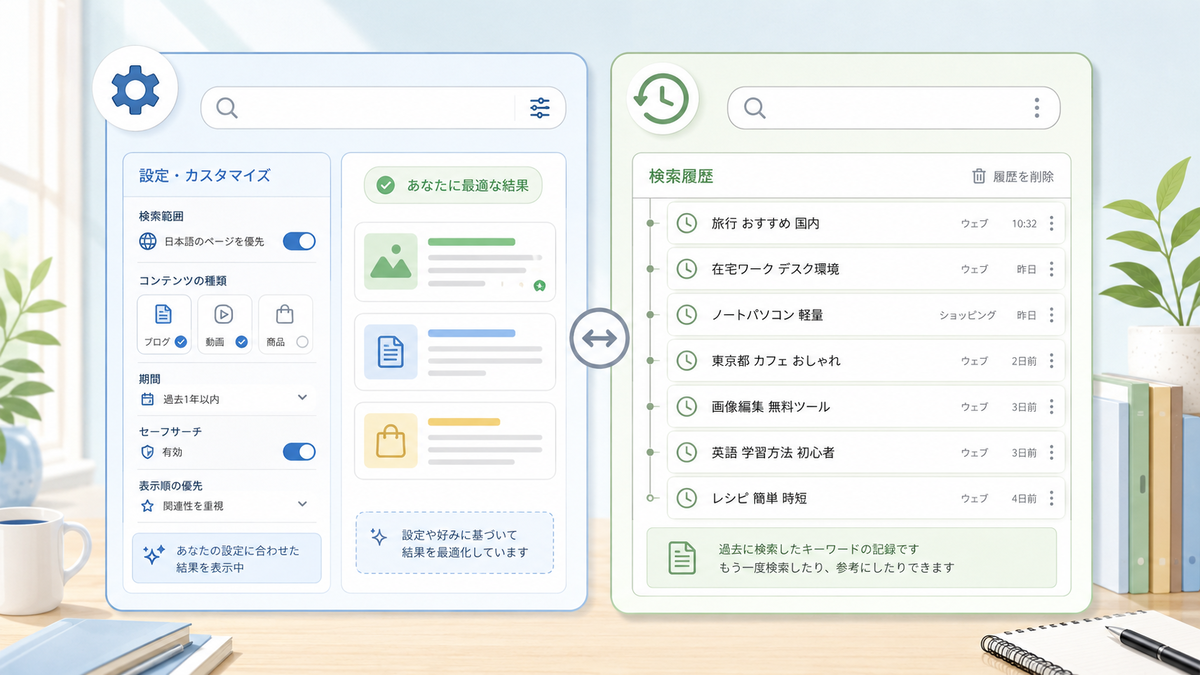This screenshot has height=675, width=1200.
Task: Click green checkmark in あなたに最適な結果 badge
Action: click(x=385, y=185)
